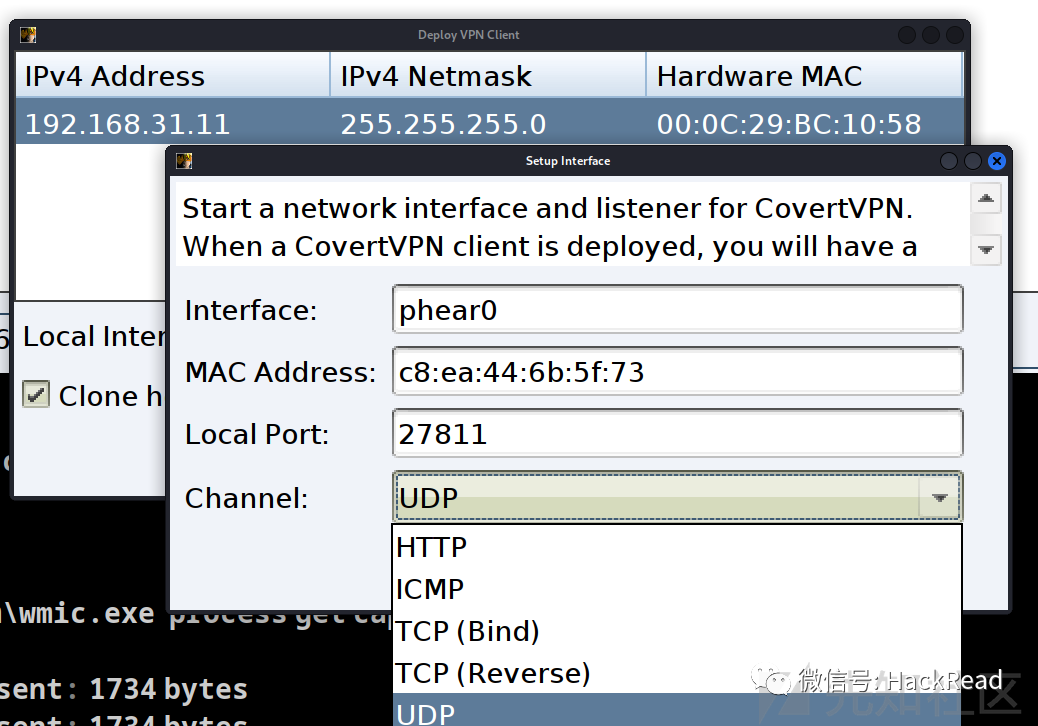The width and height of the screenshot is (1038, 726).
Task: Click scroll down arrow of description text
Action: [986, 250]
